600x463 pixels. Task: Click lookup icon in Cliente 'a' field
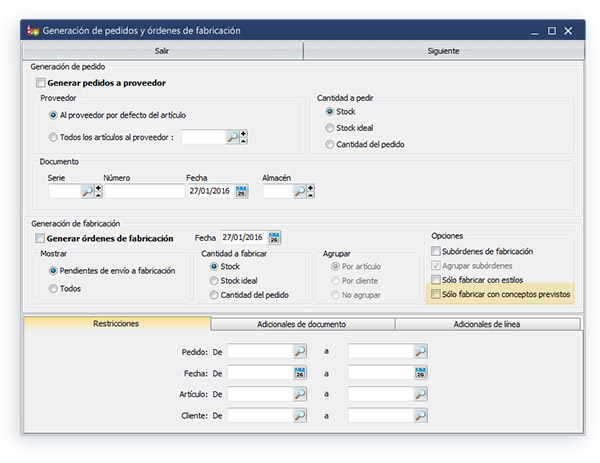click(x=420, y=414)
